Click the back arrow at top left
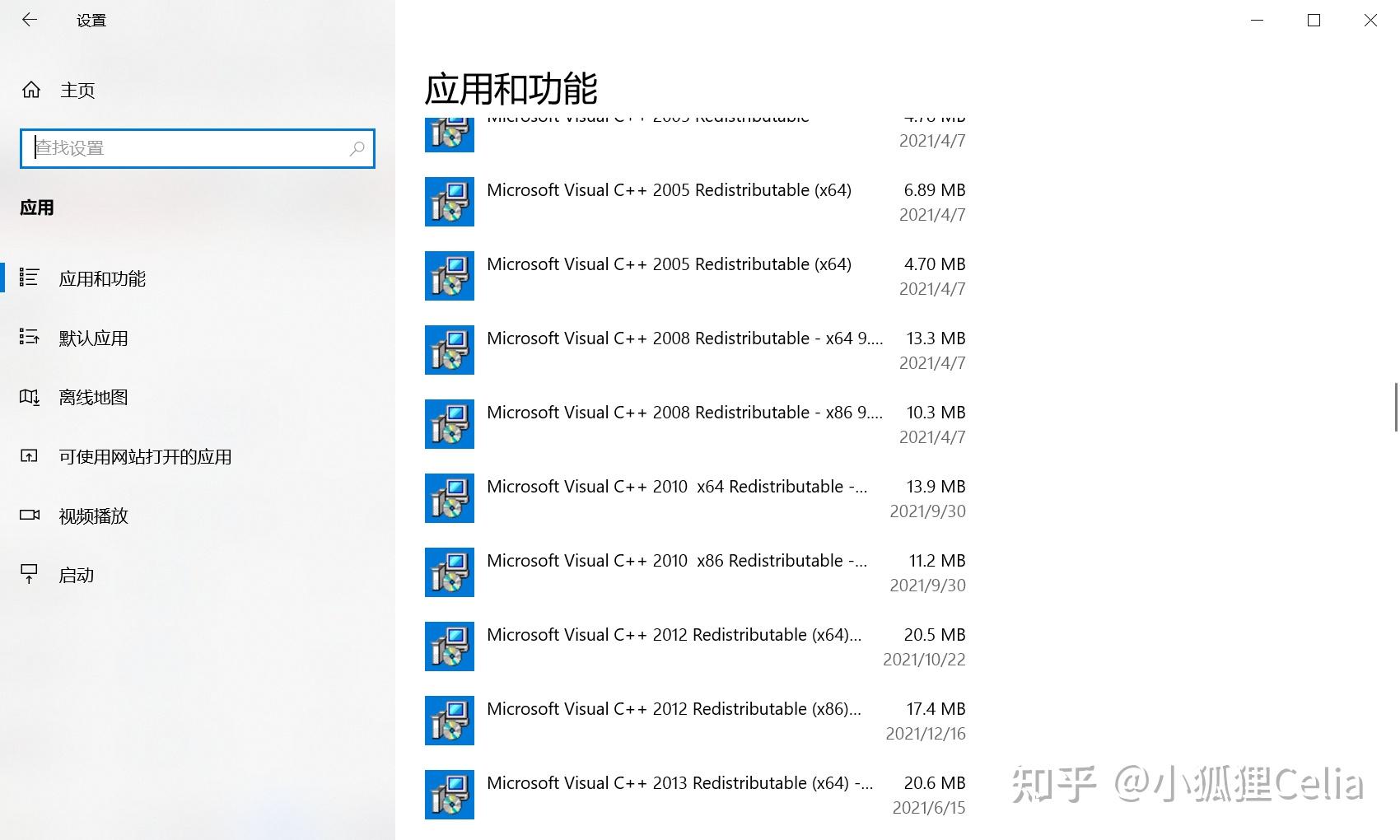Image resolution: width=1400 pixels, height=840 pixels. pos(30,20)
